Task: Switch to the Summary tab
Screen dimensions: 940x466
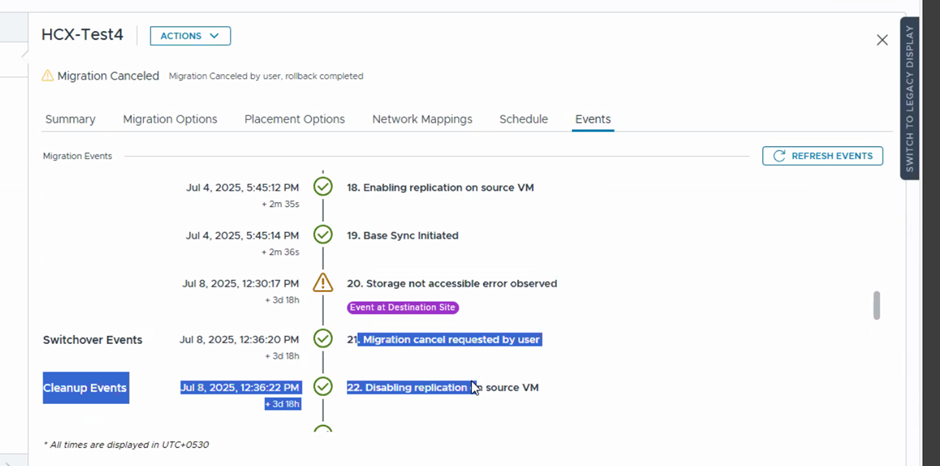Action: click(x=70, y=119)
